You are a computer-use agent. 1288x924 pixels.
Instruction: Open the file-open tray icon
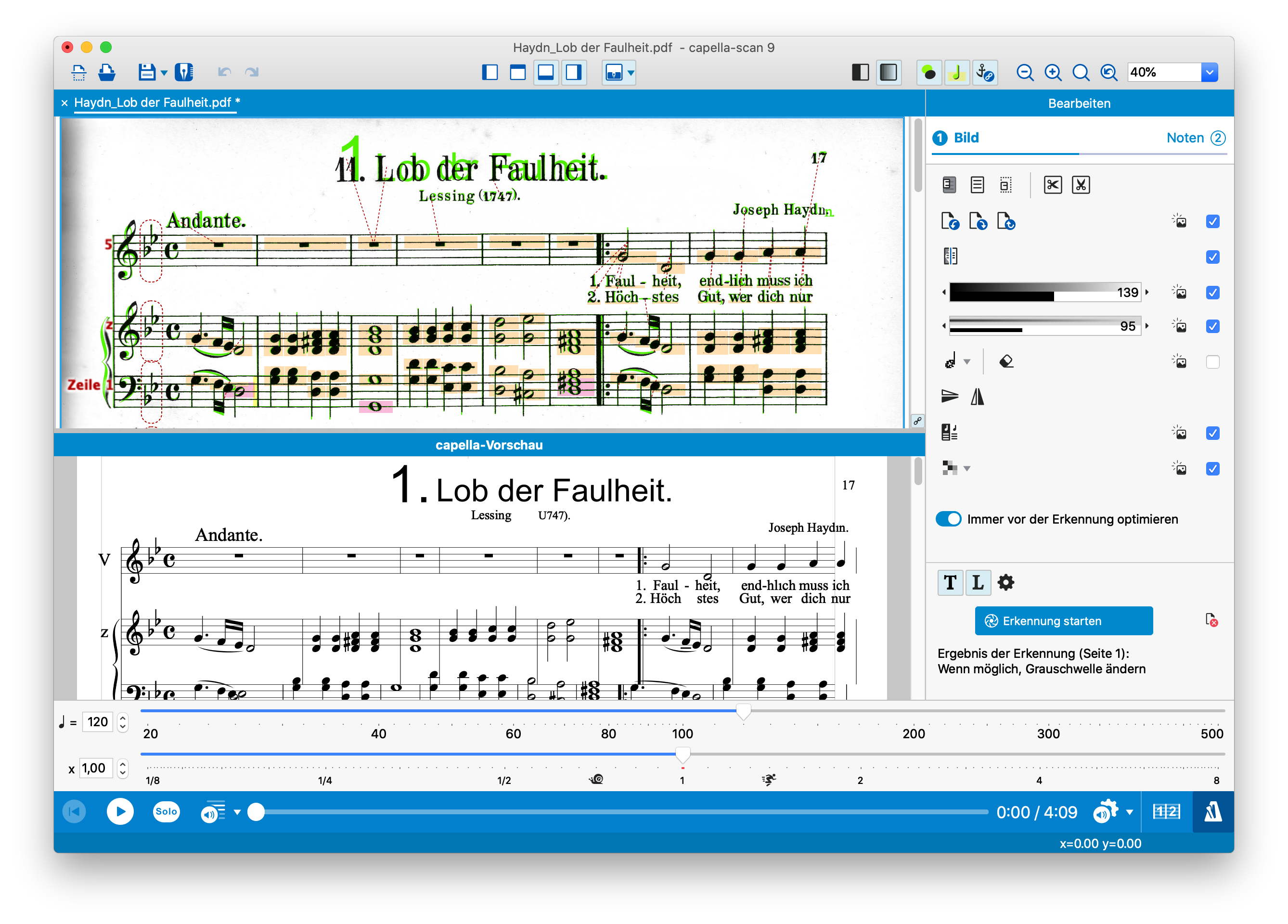(x=107, y=72)
